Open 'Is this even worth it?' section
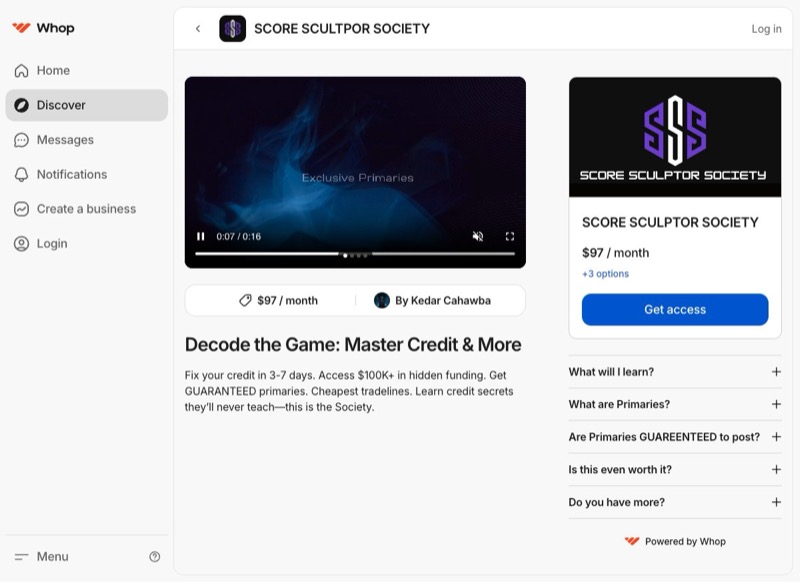This screenshot has height=582, width=800. pyautogui.click(x=674, y=469)
